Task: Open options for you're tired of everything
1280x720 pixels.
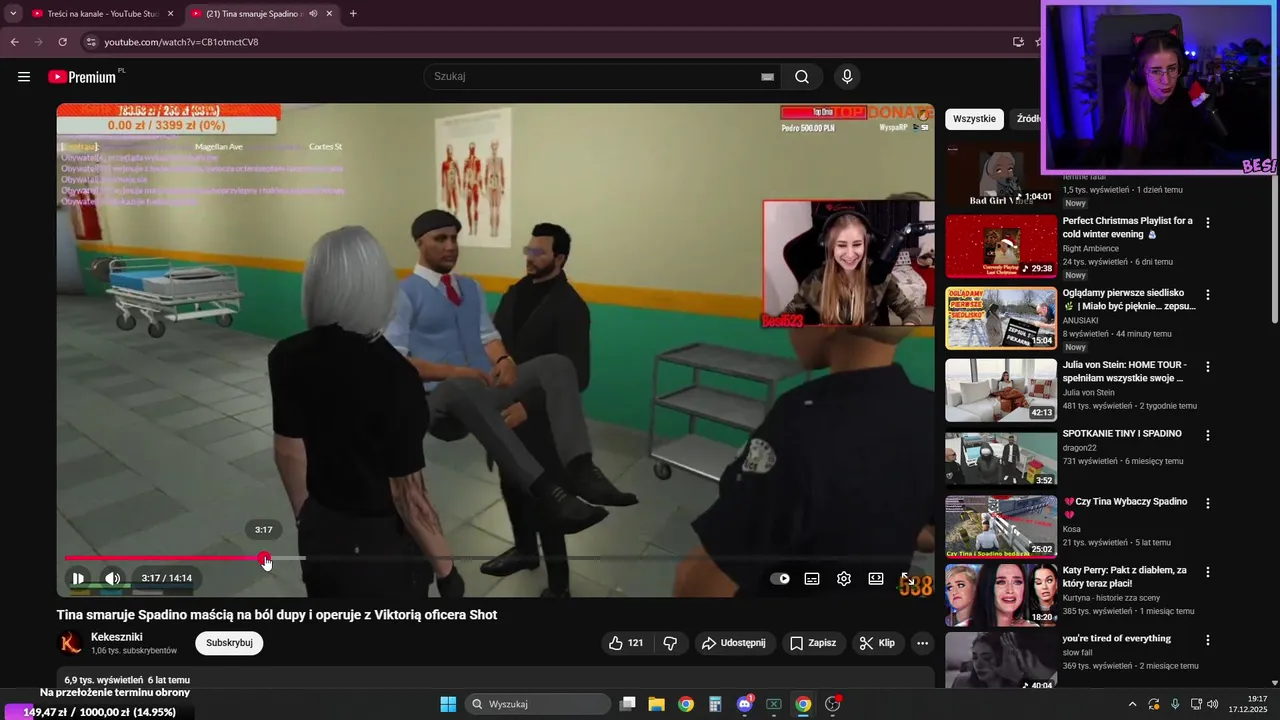Action: pos(1208,640)
